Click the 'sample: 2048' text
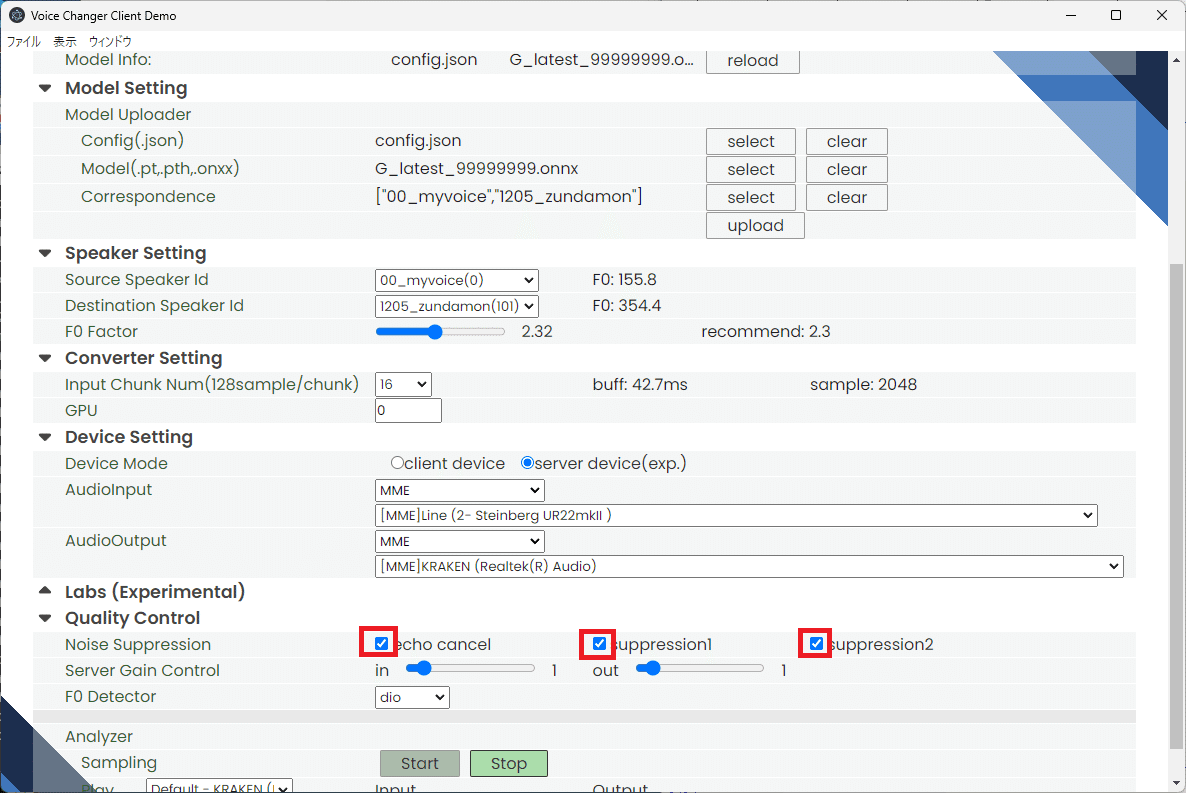The height and width of the screenshot is (793, 1186). (x=863, y=384)
